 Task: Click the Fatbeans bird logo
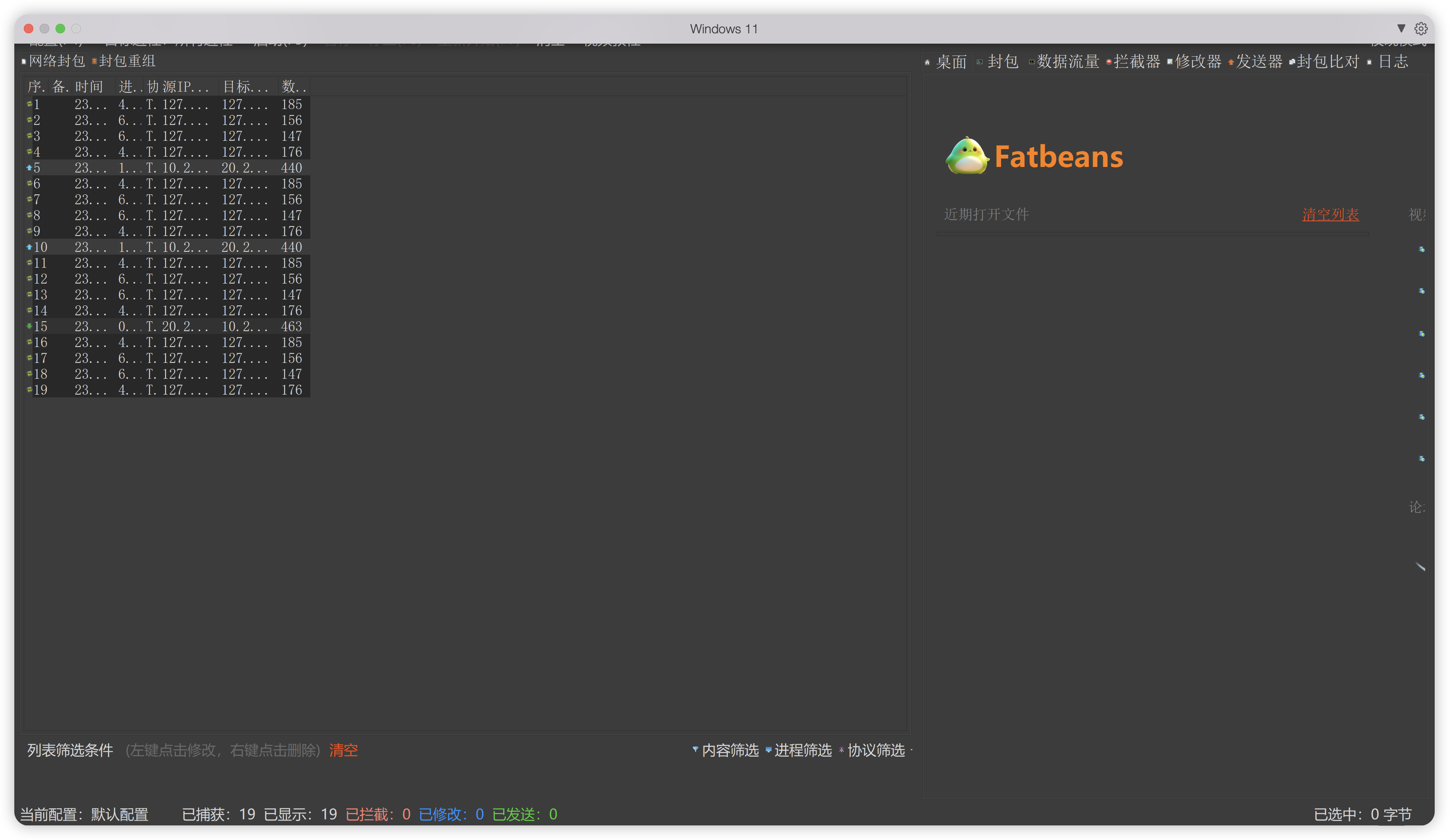tap(967, 156)
